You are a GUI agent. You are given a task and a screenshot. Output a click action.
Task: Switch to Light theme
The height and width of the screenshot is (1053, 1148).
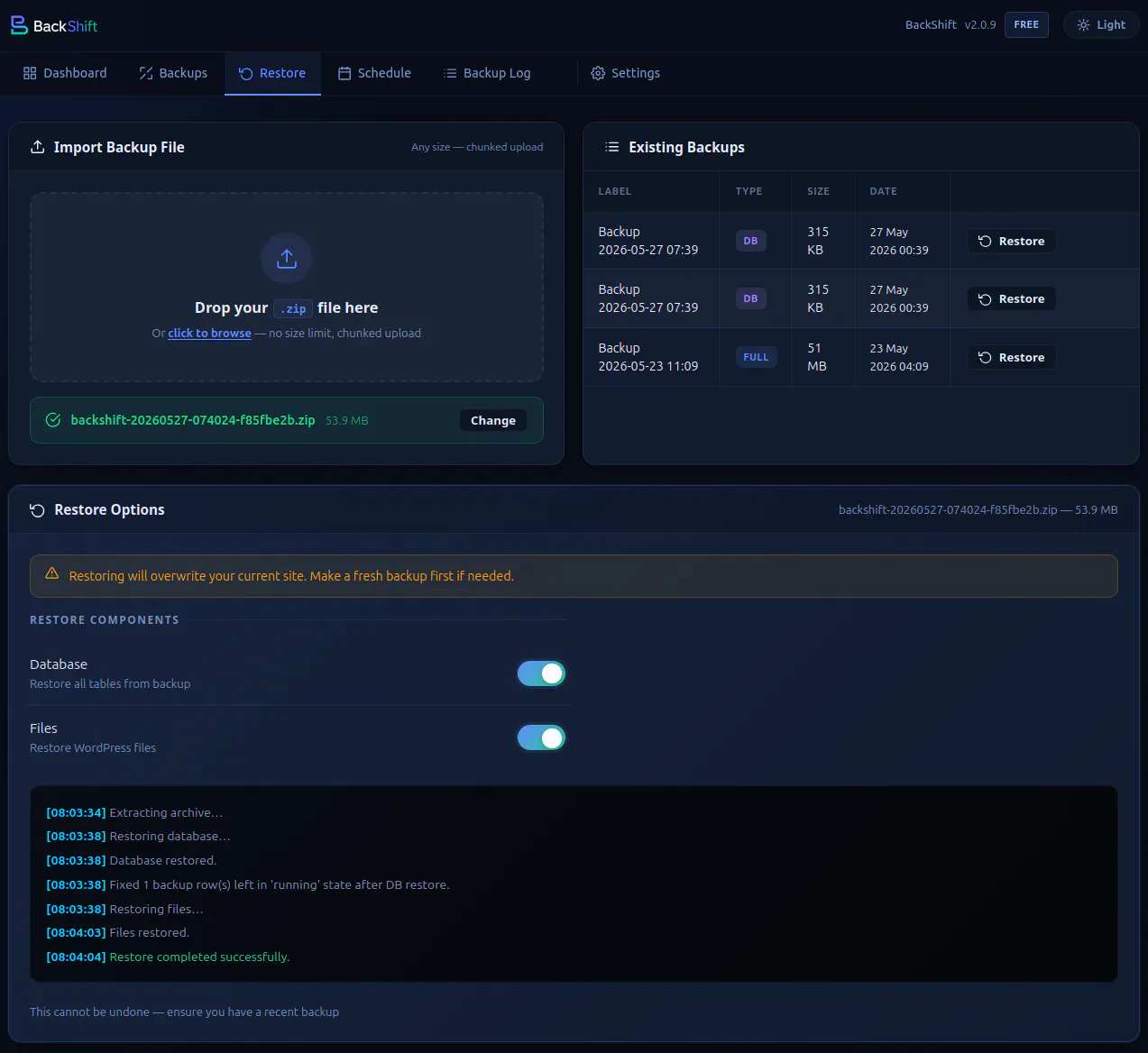click(x=1101, y=25)
